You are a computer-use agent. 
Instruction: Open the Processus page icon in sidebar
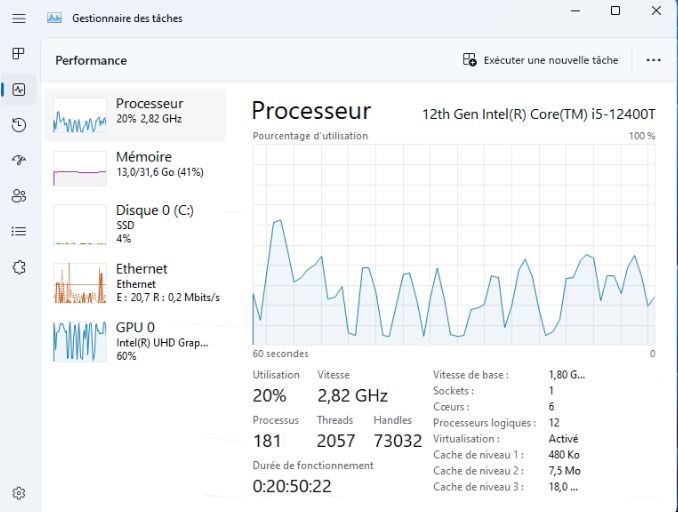[x=18, y=53]
